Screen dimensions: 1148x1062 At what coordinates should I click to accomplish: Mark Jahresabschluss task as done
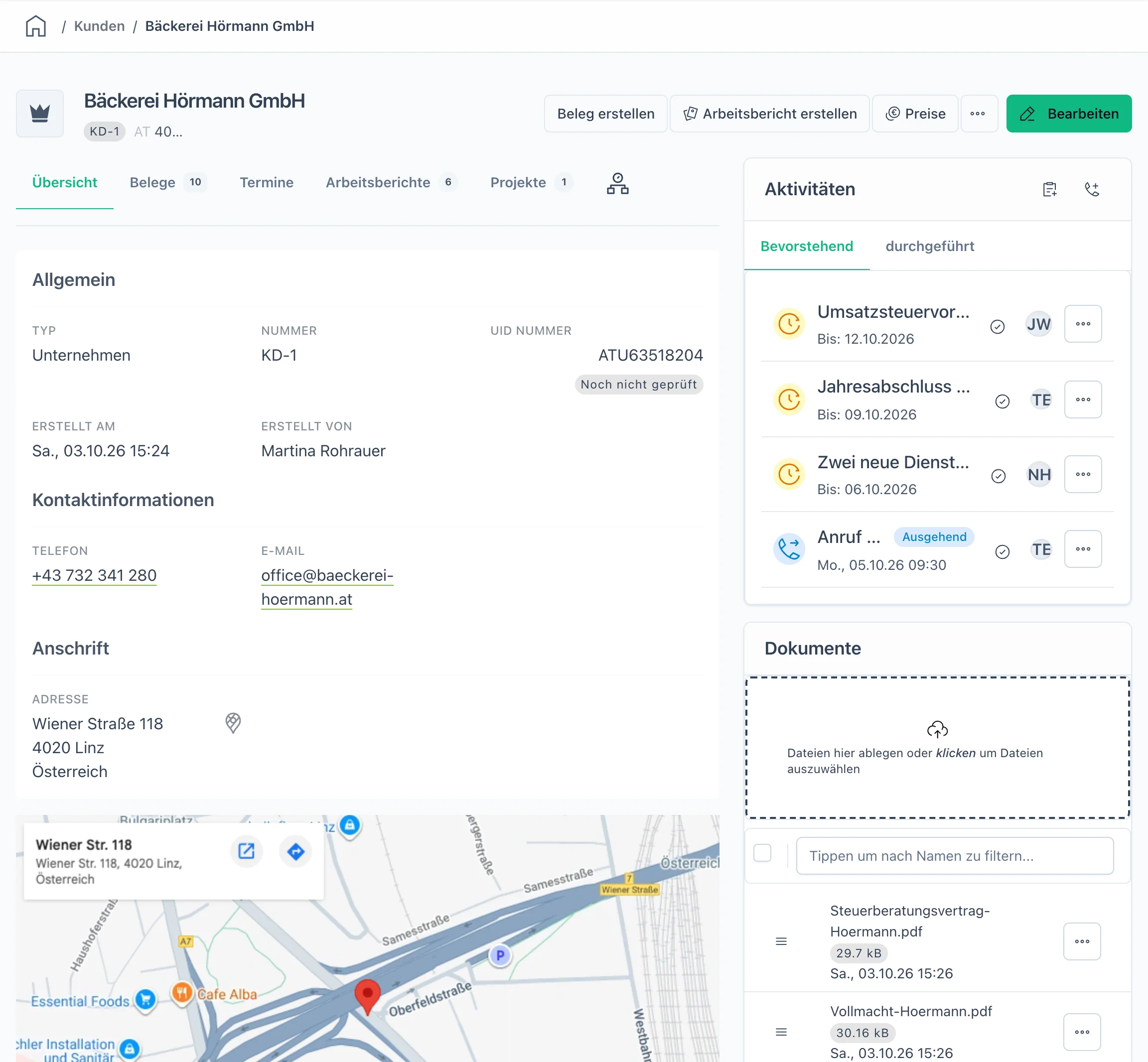click(x=1002, y=401)
